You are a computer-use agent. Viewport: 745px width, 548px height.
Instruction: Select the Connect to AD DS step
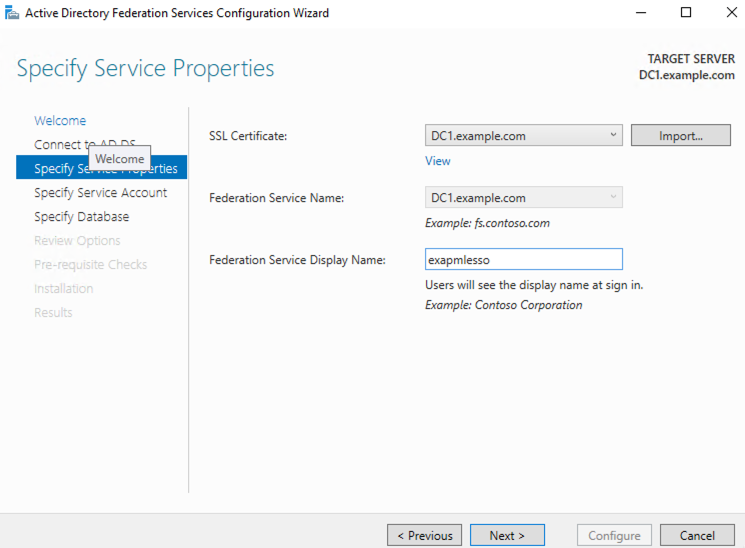[84, 144]
